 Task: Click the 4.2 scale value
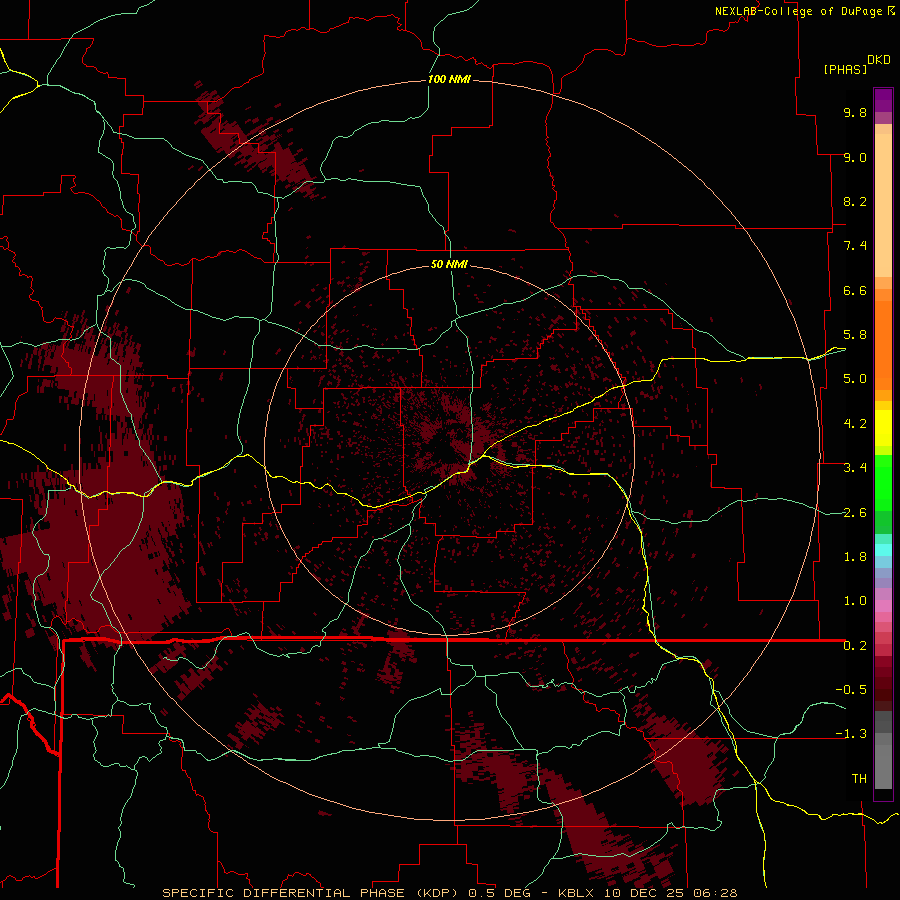855,424
